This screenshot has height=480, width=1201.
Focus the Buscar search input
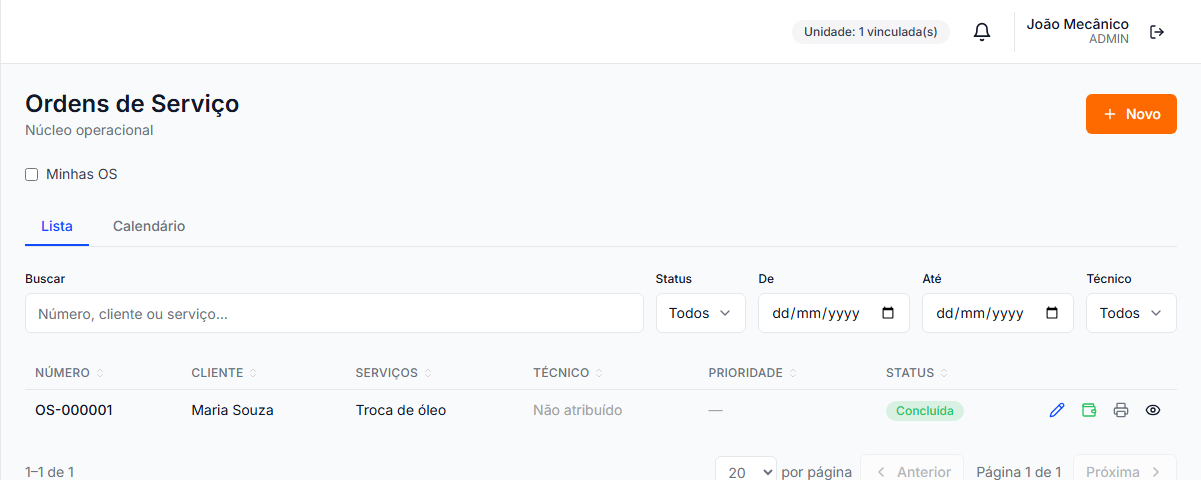(334, 313)
